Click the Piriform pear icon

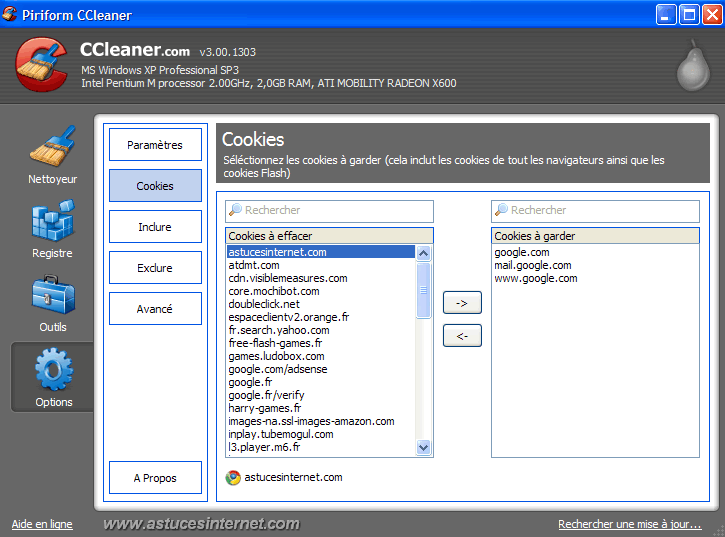(693, 65)
